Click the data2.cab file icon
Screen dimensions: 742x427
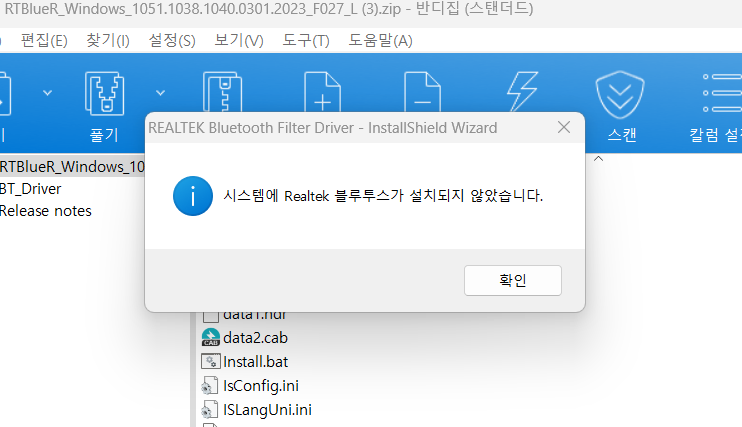(211, 338)
